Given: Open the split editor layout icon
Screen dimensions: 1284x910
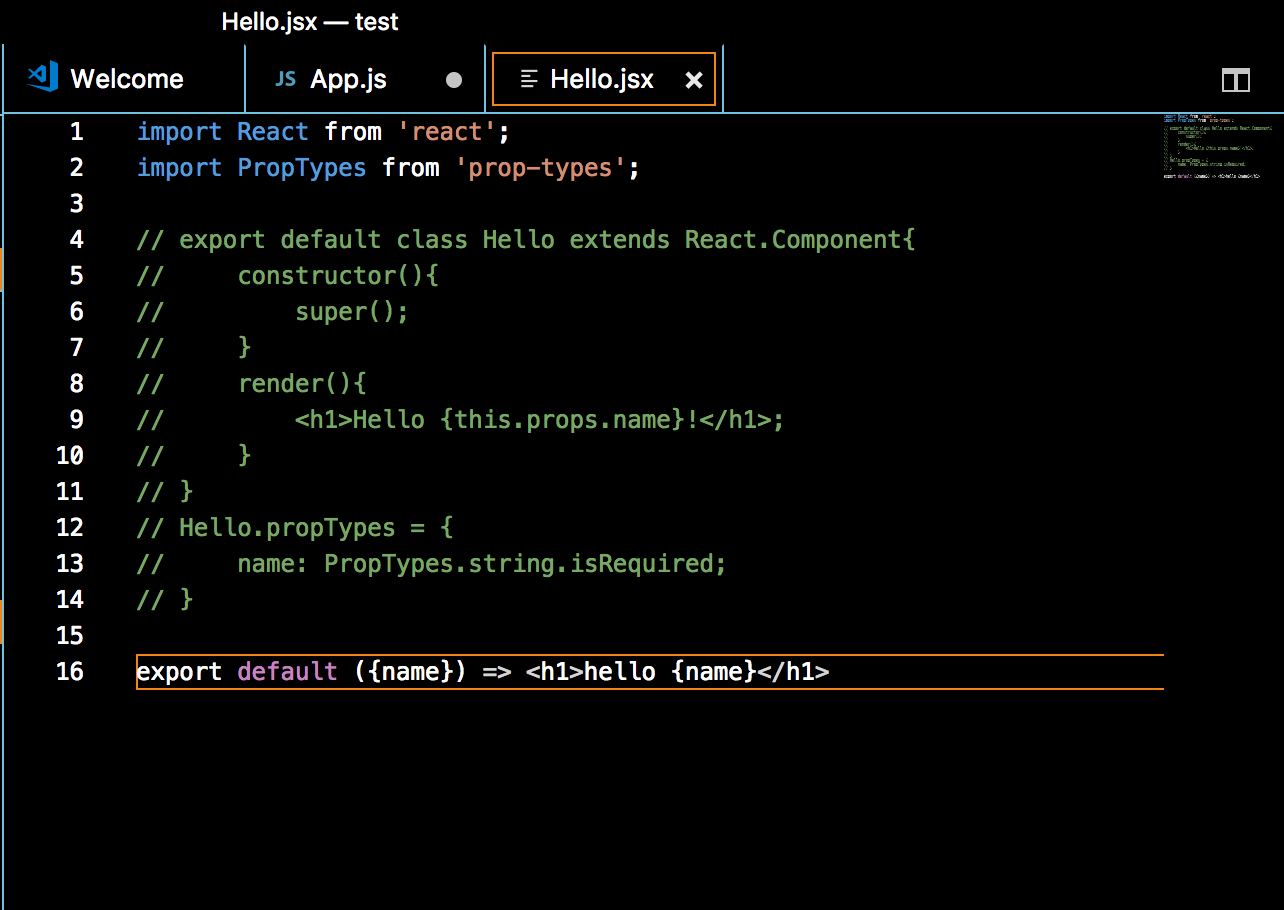Looking at the screenshot, I should click(x=1236, y=78).
